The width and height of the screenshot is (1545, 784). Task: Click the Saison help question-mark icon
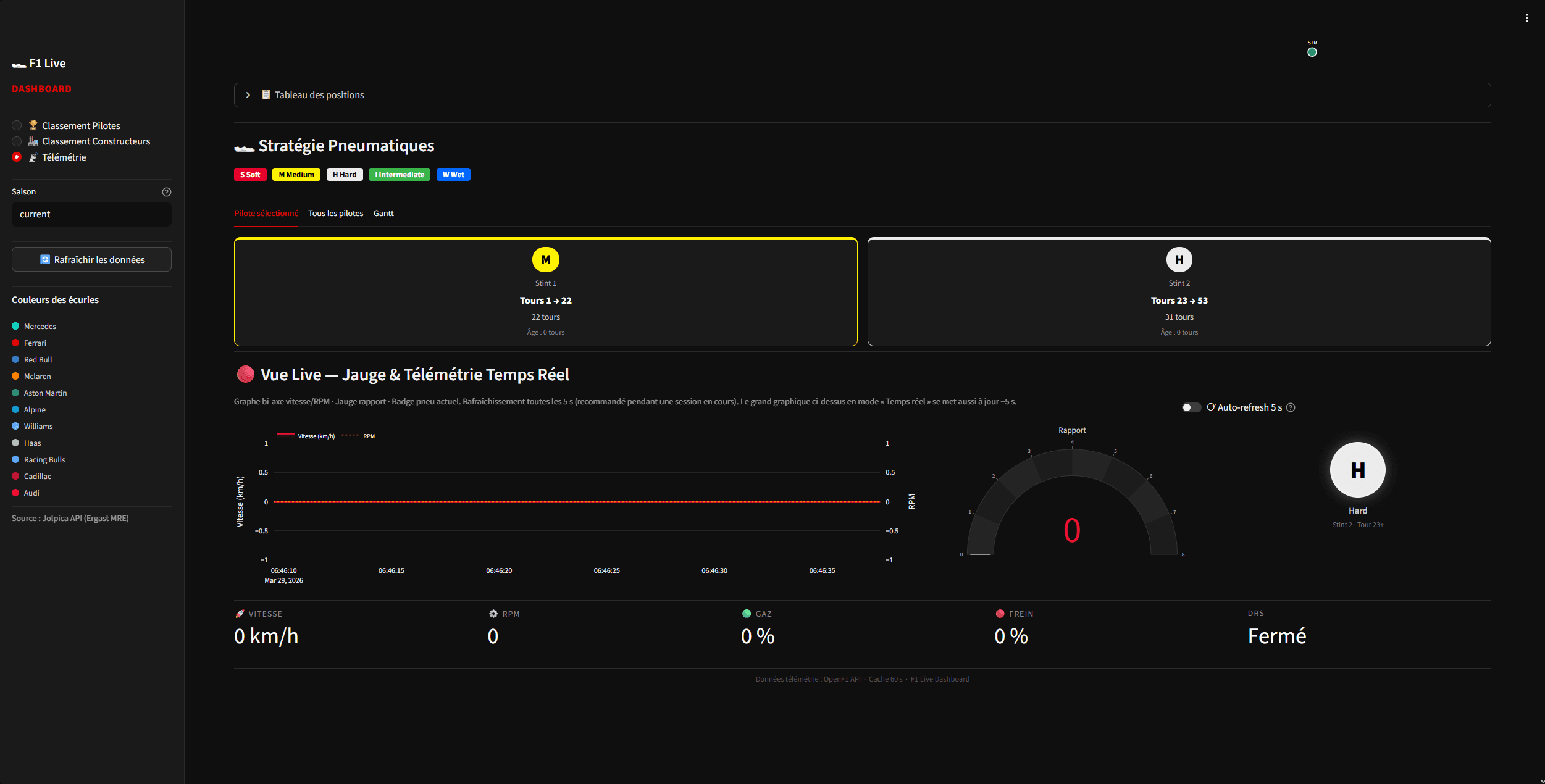pyautogui.click(x=166, y=191)
